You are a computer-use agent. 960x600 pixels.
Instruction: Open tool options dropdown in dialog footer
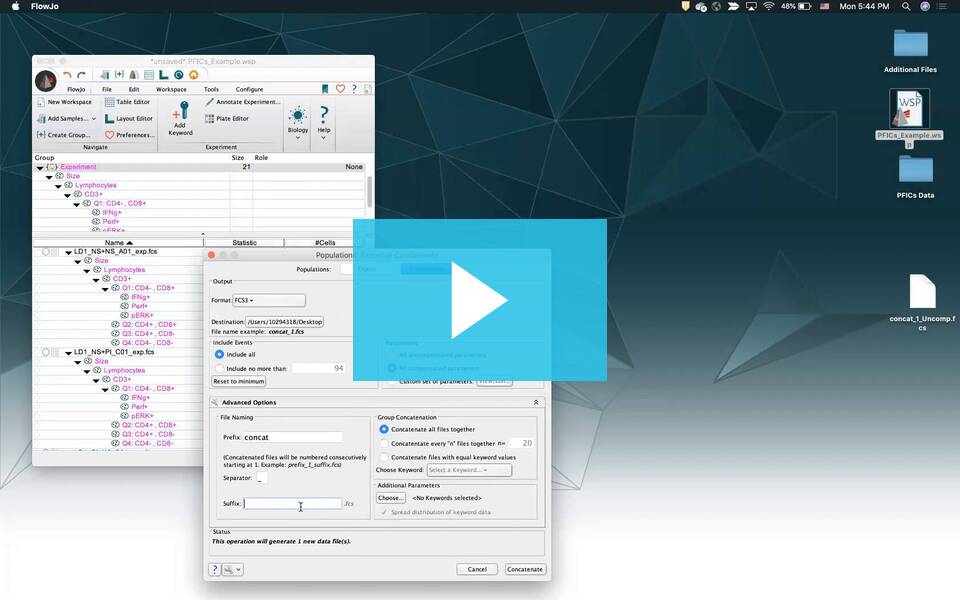(233, 569)
